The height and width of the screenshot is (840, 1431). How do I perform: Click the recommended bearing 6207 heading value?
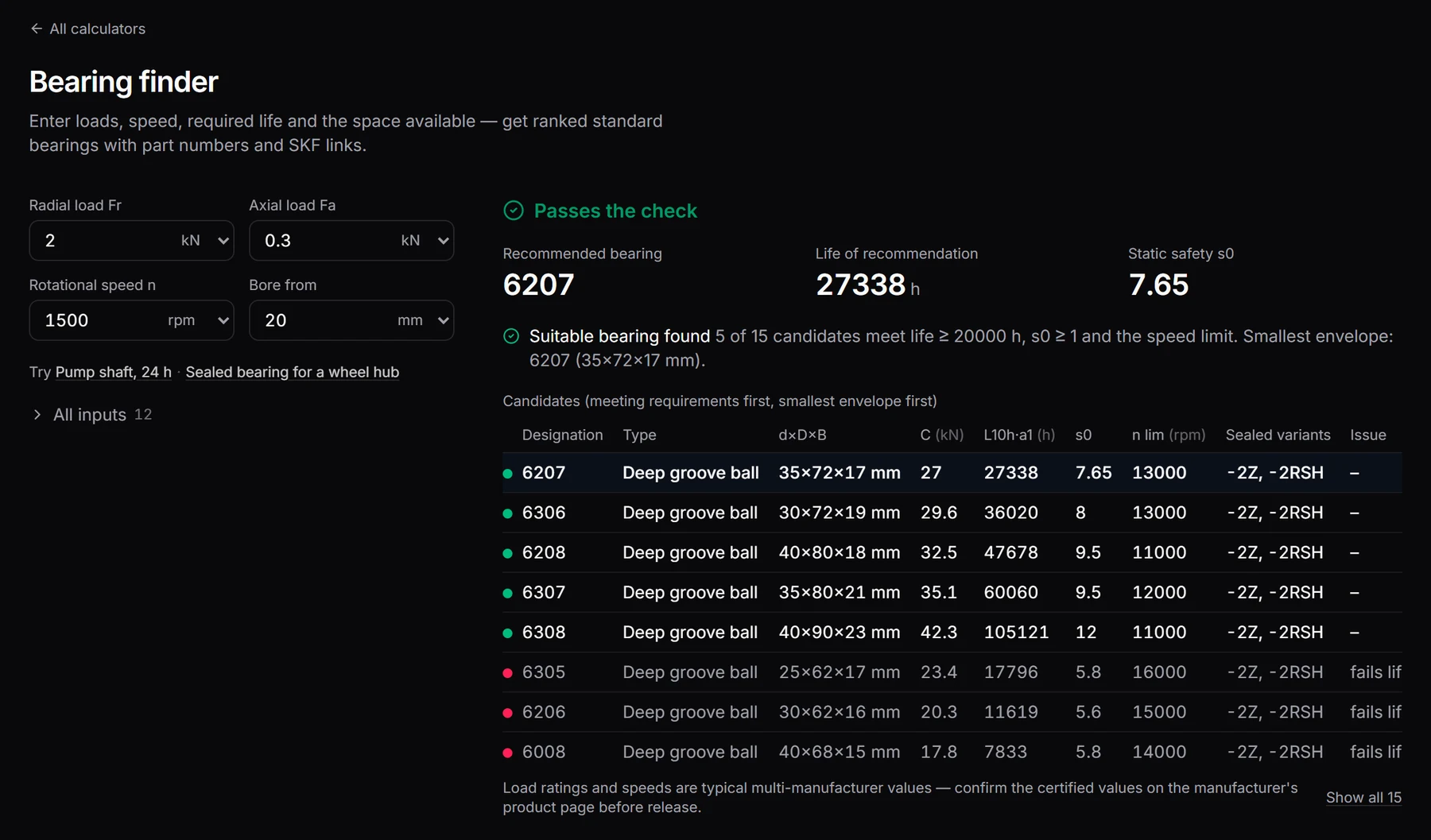[x=538, y=285]
